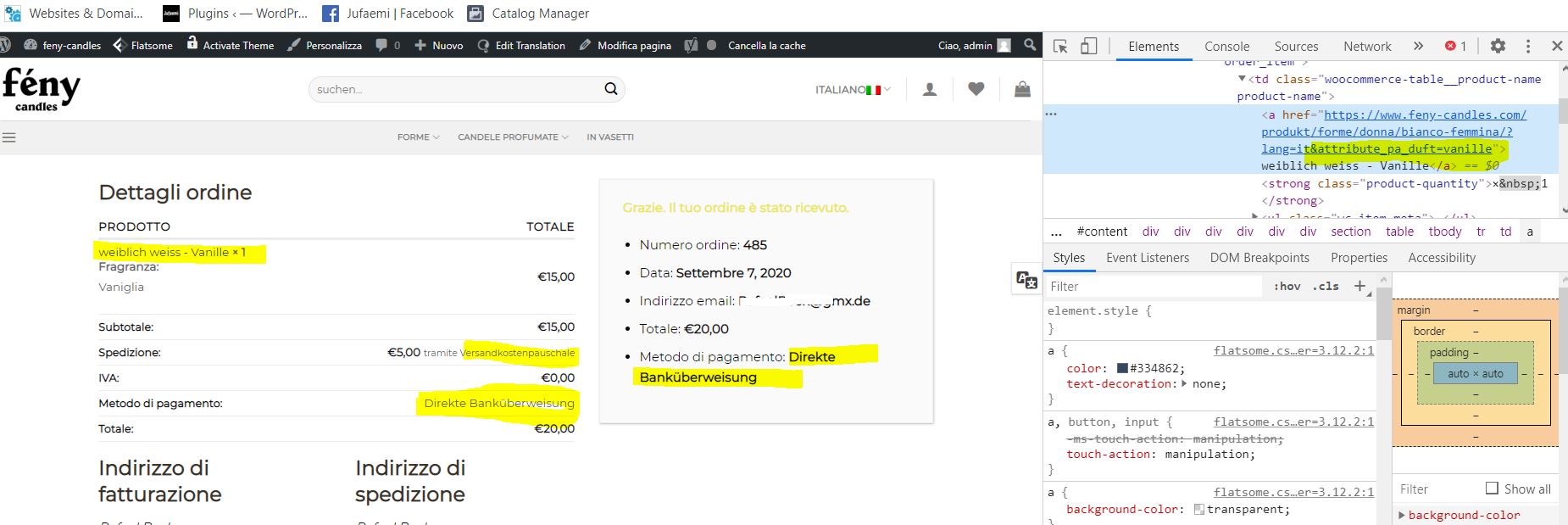Click the admin avatar next to Ciao, admin

click(x=1004, y=46)
